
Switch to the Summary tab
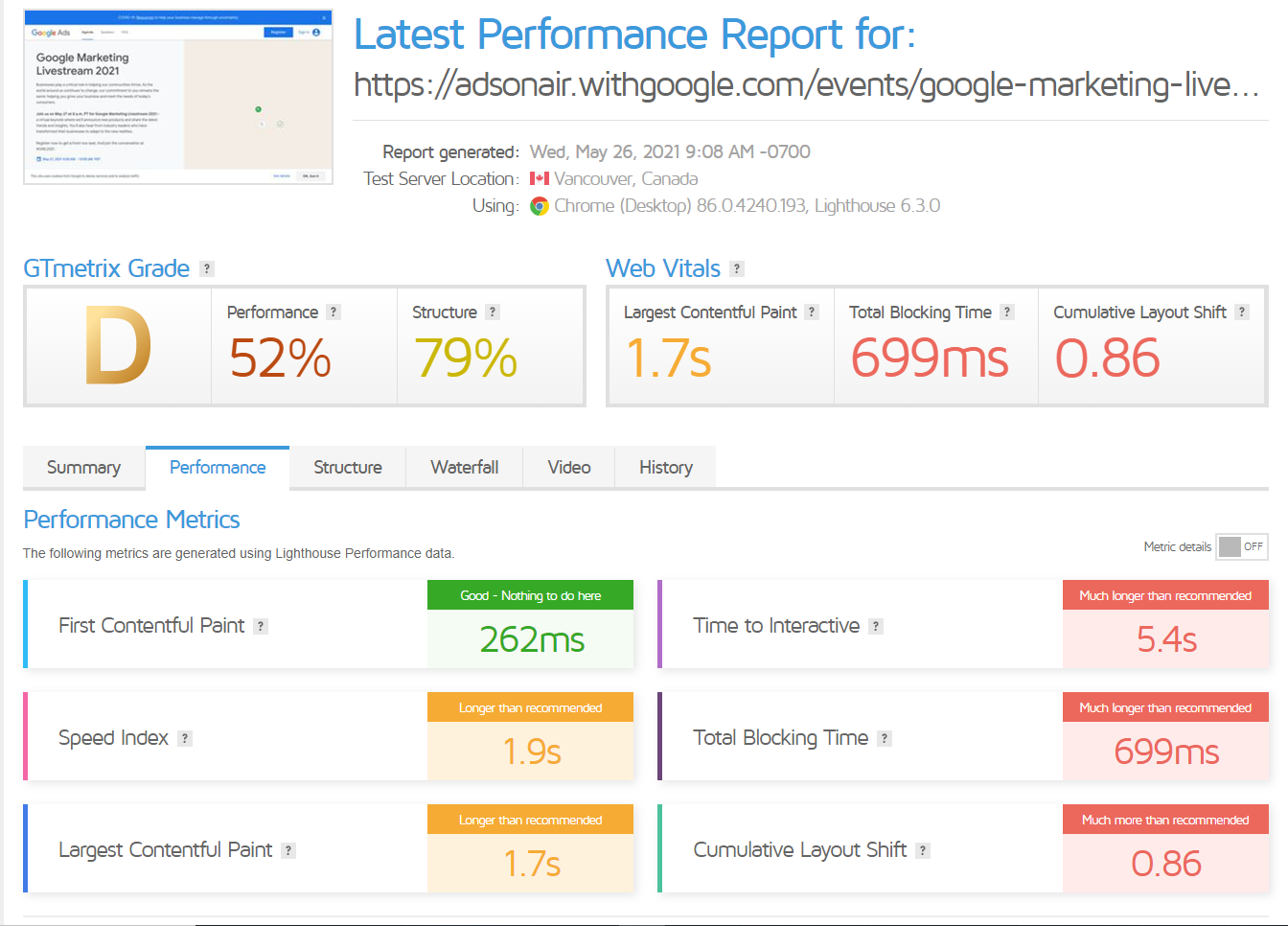tap(83, 468)
